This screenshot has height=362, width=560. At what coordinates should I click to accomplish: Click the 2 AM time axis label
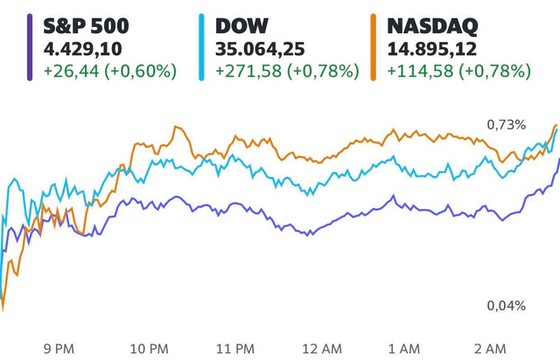(490, 349)
